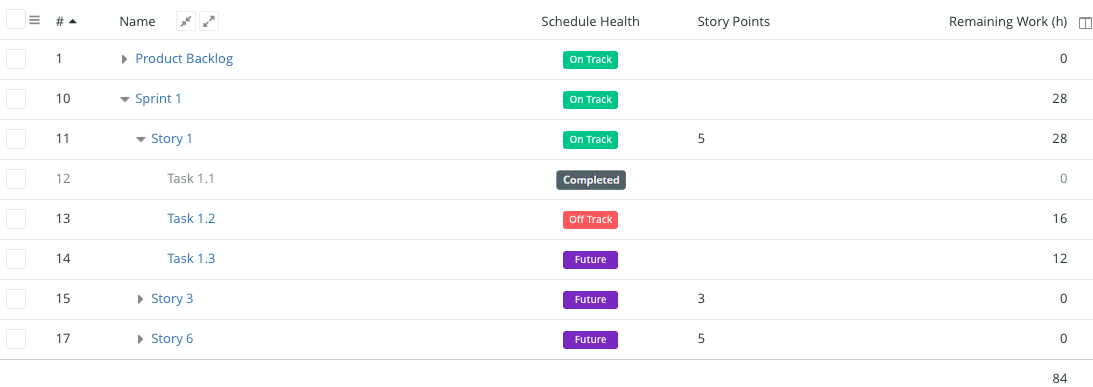Sort by Schedule Health column header
The height and width of the screenshot is (387, 1093).
pyautogui.click(x=590, y=22)
